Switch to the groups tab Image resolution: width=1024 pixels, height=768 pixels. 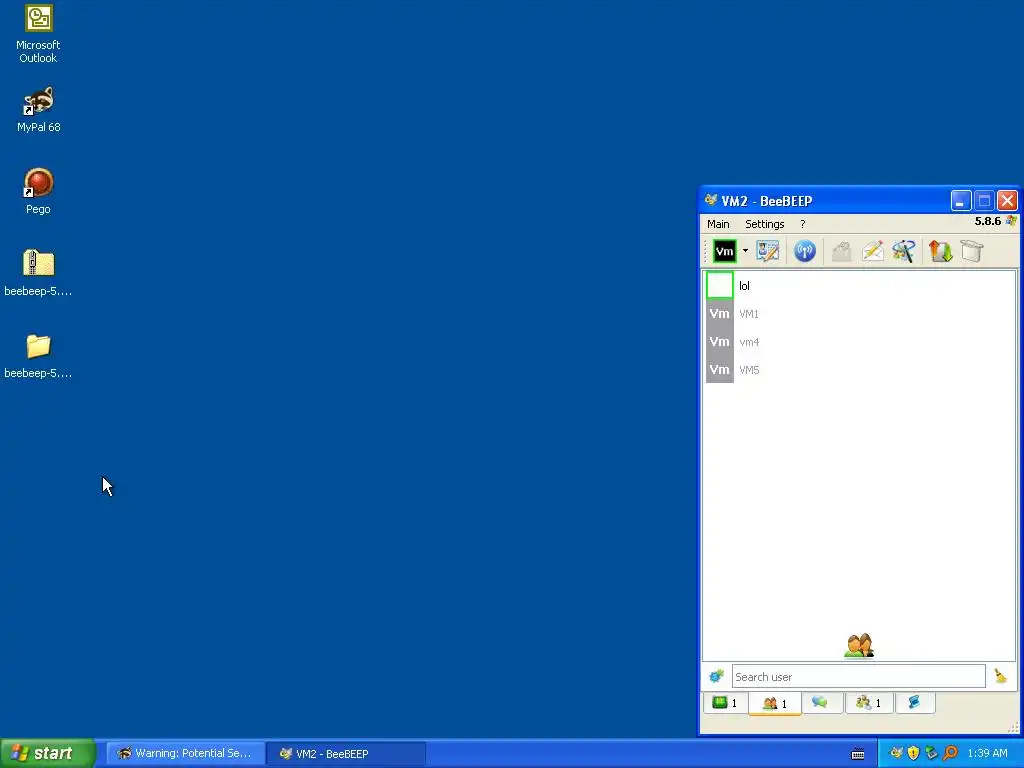(x=869, y=703)
